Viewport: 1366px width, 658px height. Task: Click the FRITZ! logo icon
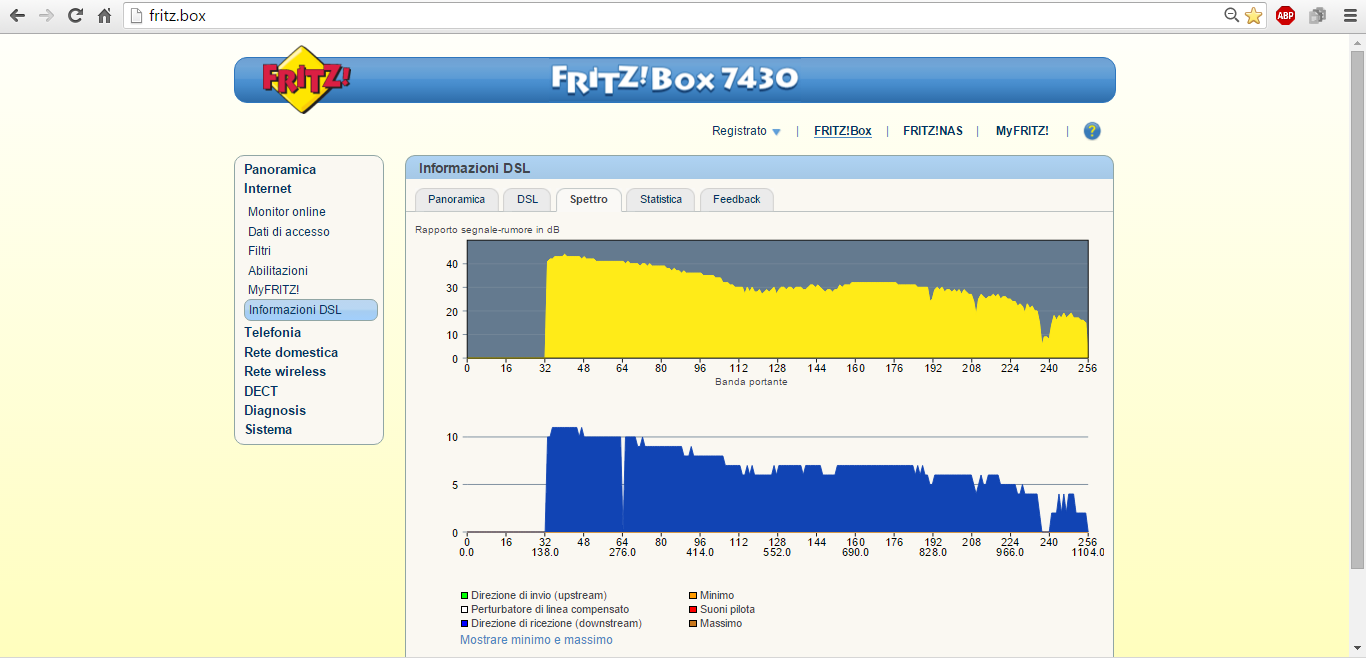tap(306, 79)
